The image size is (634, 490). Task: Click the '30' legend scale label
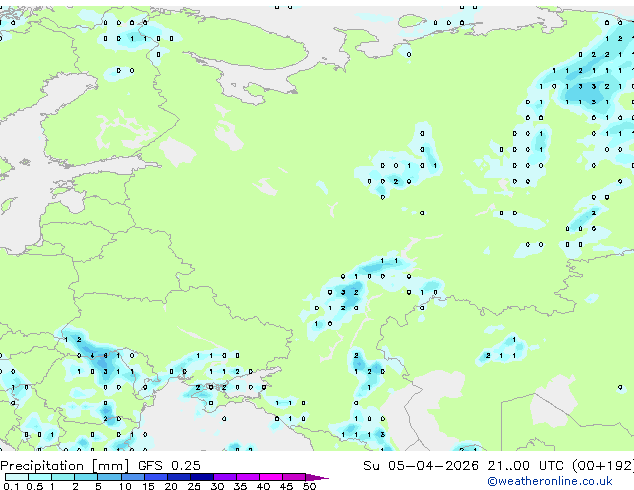217,486
